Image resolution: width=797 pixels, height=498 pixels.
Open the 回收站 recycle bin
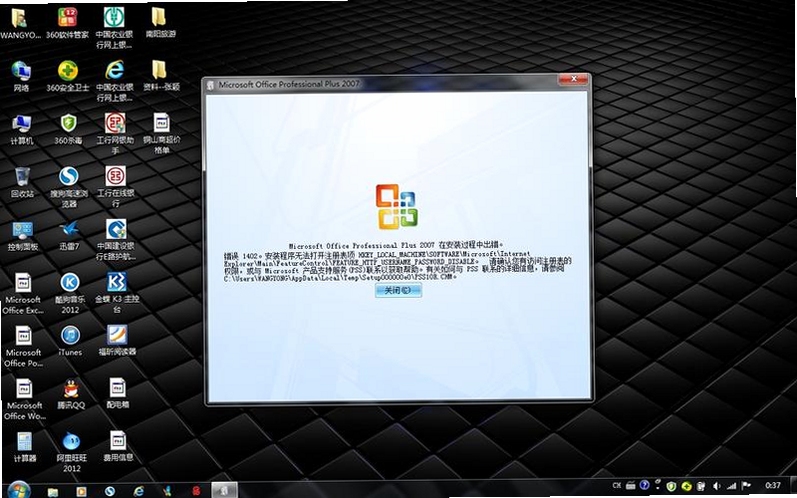pos(22,182)
